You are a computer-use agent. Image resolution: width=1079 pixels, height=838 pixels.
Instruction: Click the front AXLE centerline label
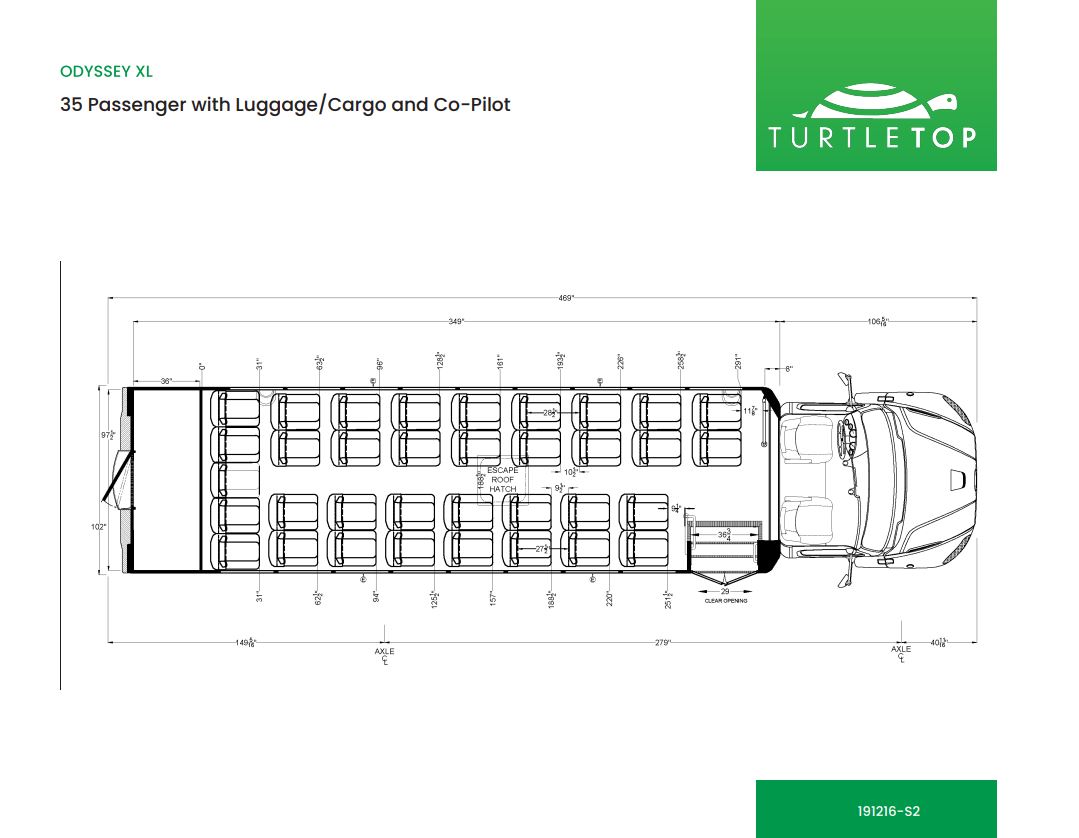tap(901, 654)
